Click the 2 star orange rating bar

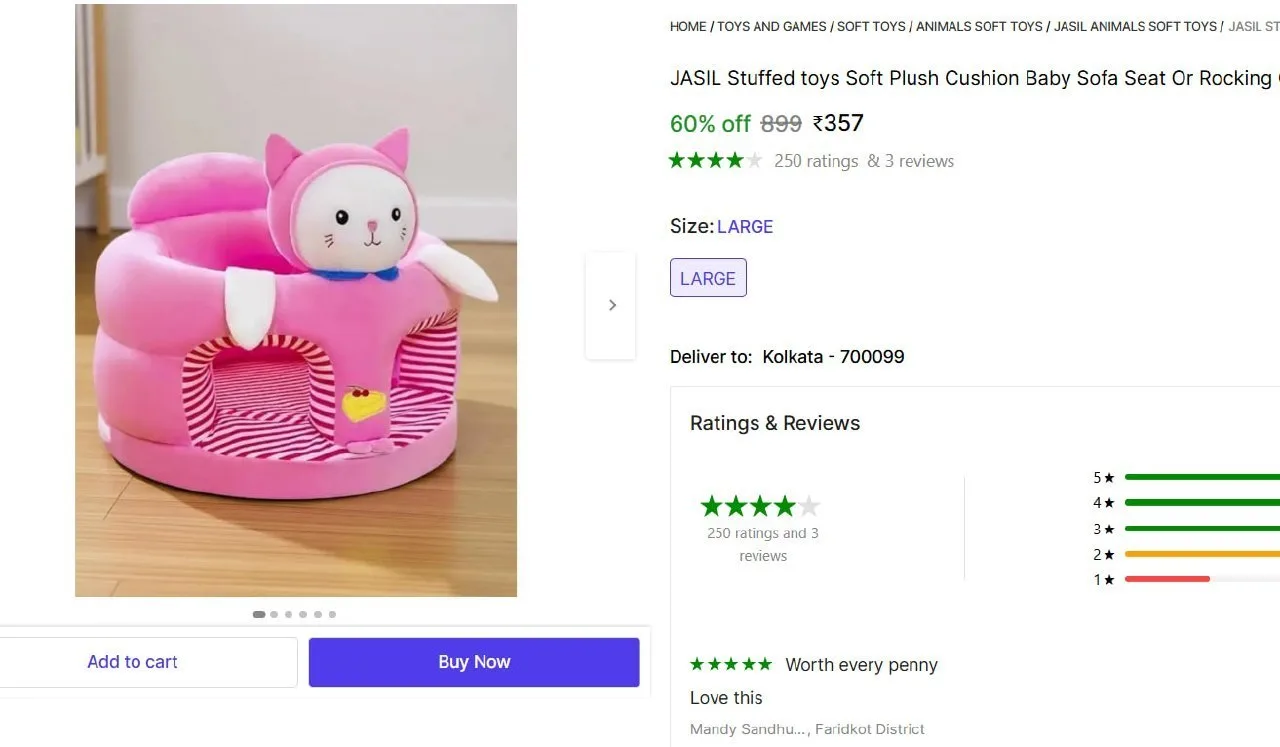(1202, 553)
